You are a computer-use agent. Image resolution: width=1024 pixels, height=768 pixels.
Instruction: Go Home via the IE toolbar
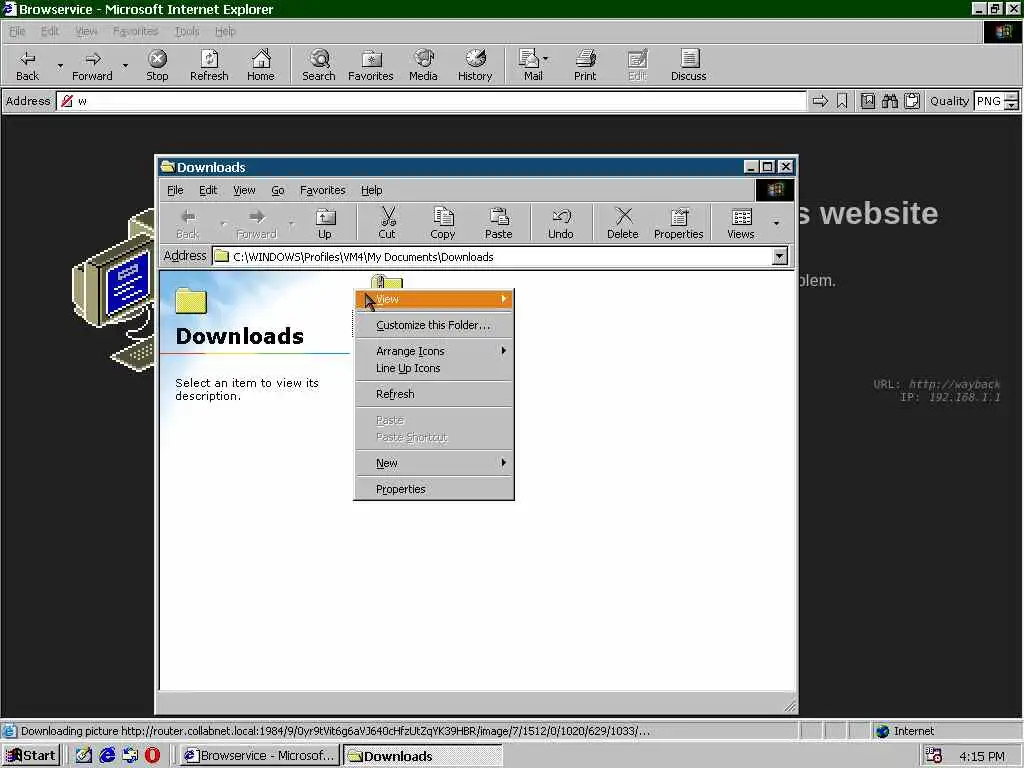pyautogui.click(x=261, y=65)
